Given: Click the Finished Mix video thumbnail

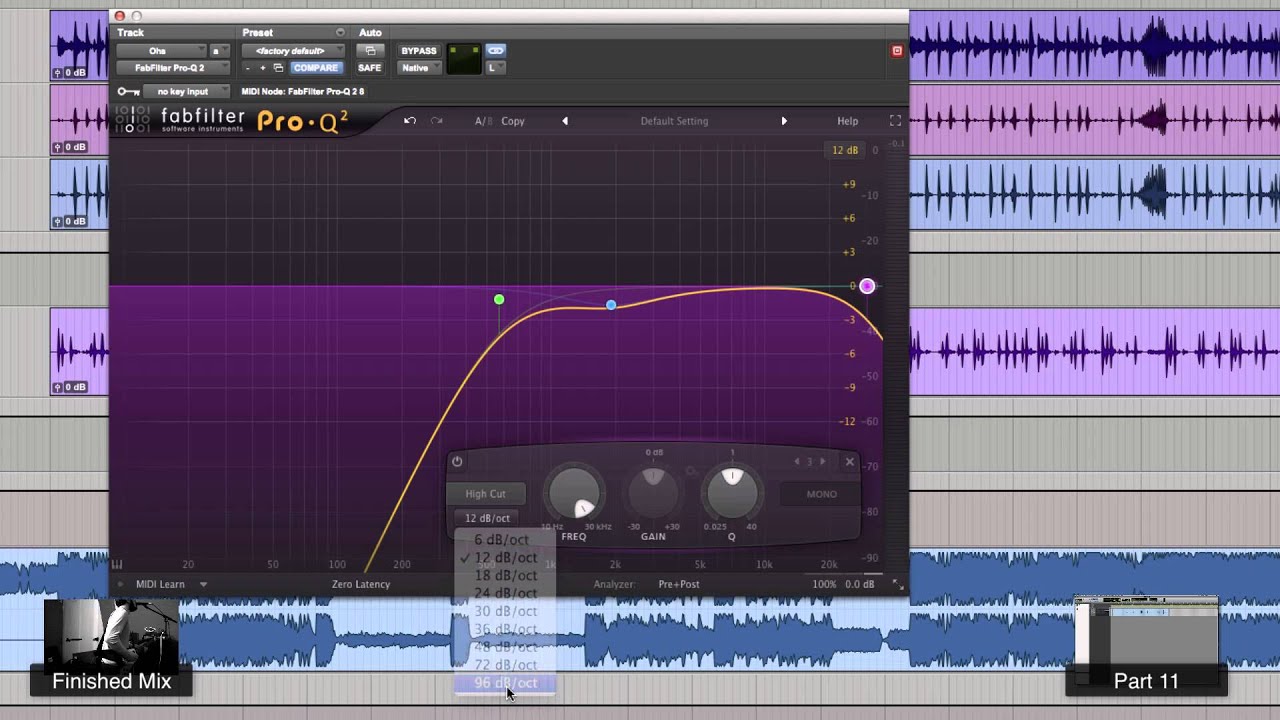Looking at the screenshot, I should [111, 647].
